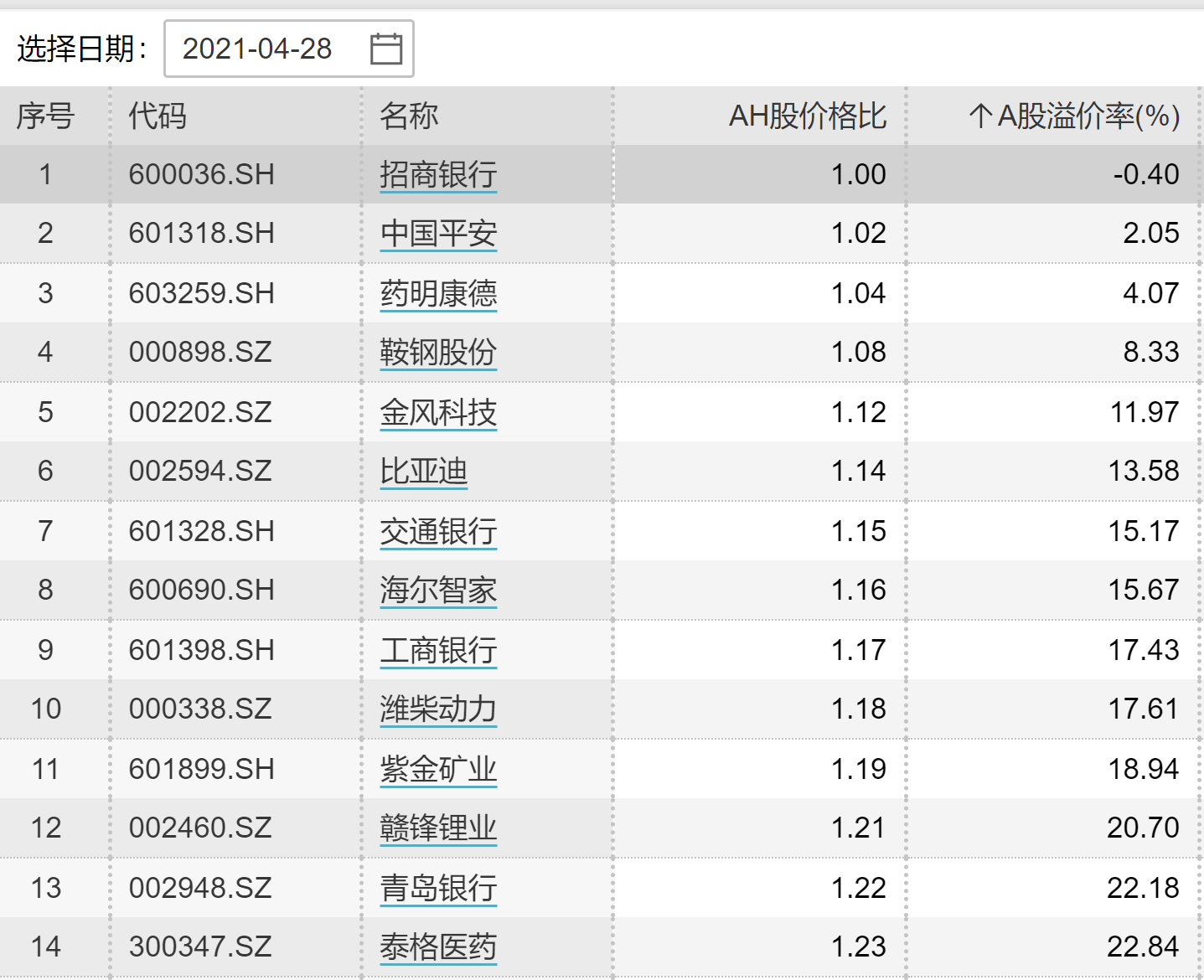The height and width of the screenshot is (980, 1204).
Task: Open the 青岛银行 stock link
Action: coord(437,888)
